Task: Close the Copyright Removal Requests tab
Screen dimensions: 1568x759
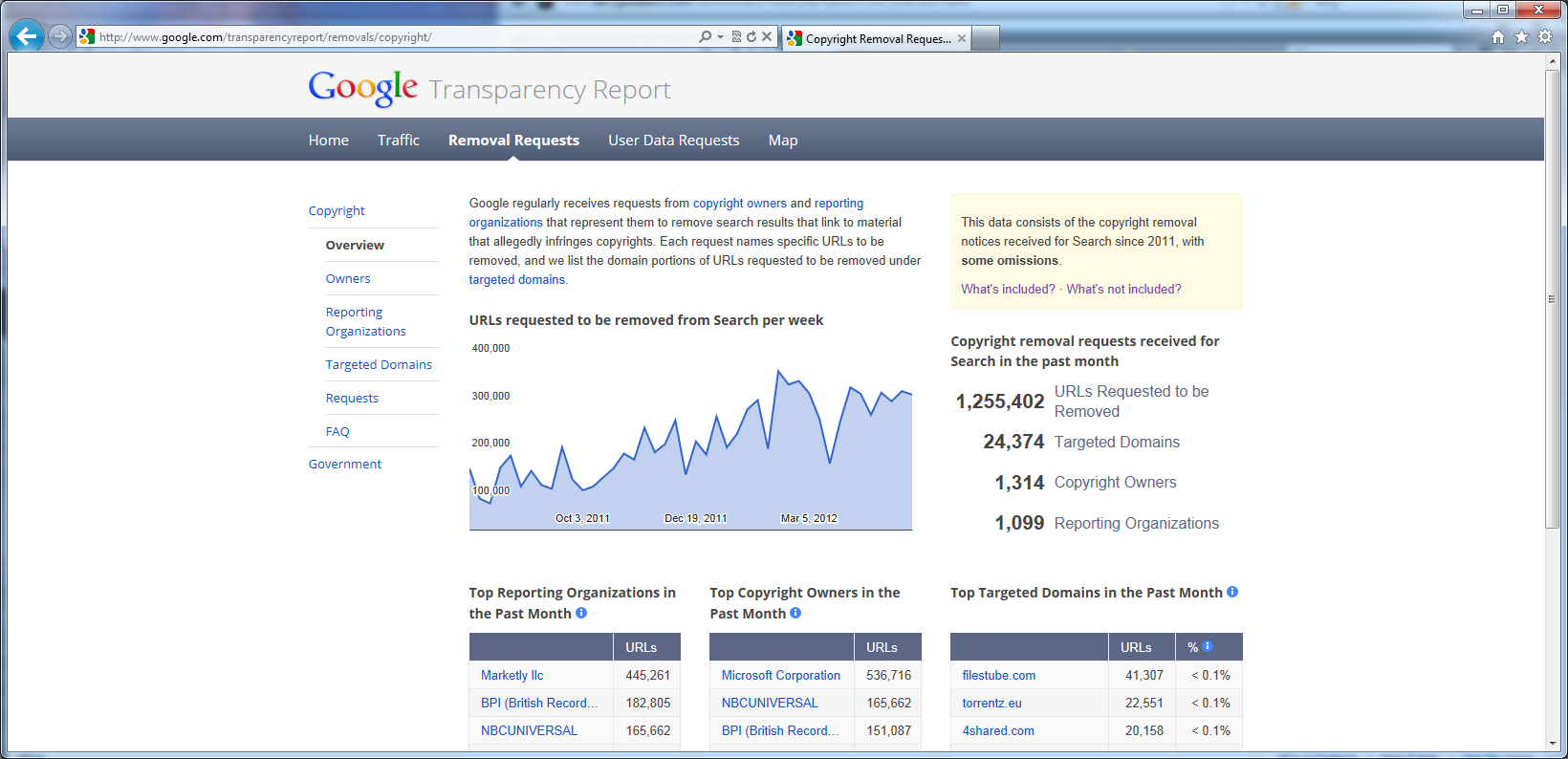Action: (962, 38)
